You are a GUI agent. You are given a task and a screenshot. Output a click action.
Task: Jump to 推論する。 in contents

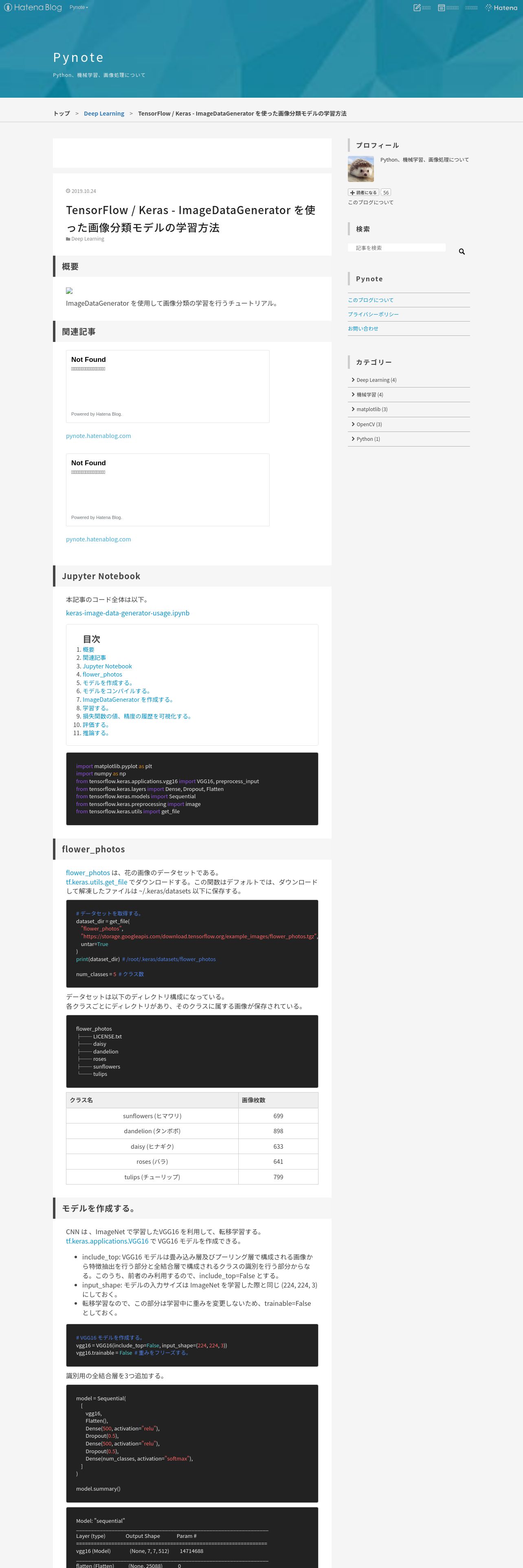click(x=96, y=733)
